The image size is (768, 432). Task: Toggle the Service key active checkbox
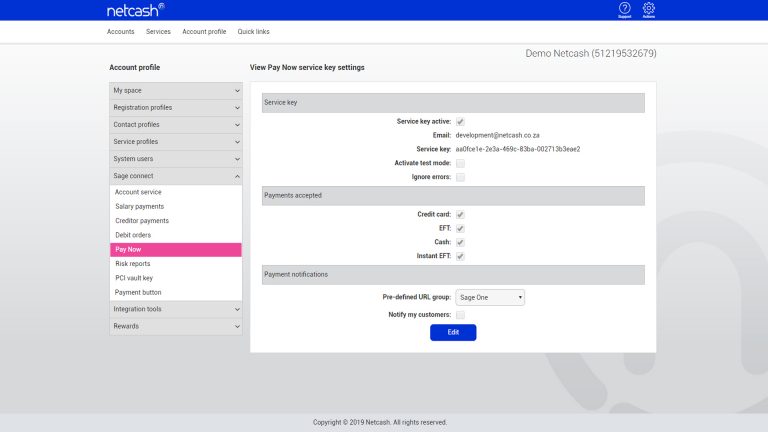(x=460, y=121)
